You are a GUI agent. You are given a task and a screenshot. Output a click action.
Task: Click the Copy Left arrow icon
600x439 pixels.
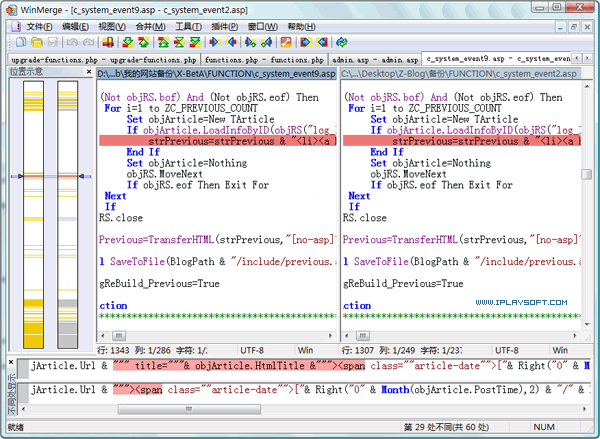point(230,43)
